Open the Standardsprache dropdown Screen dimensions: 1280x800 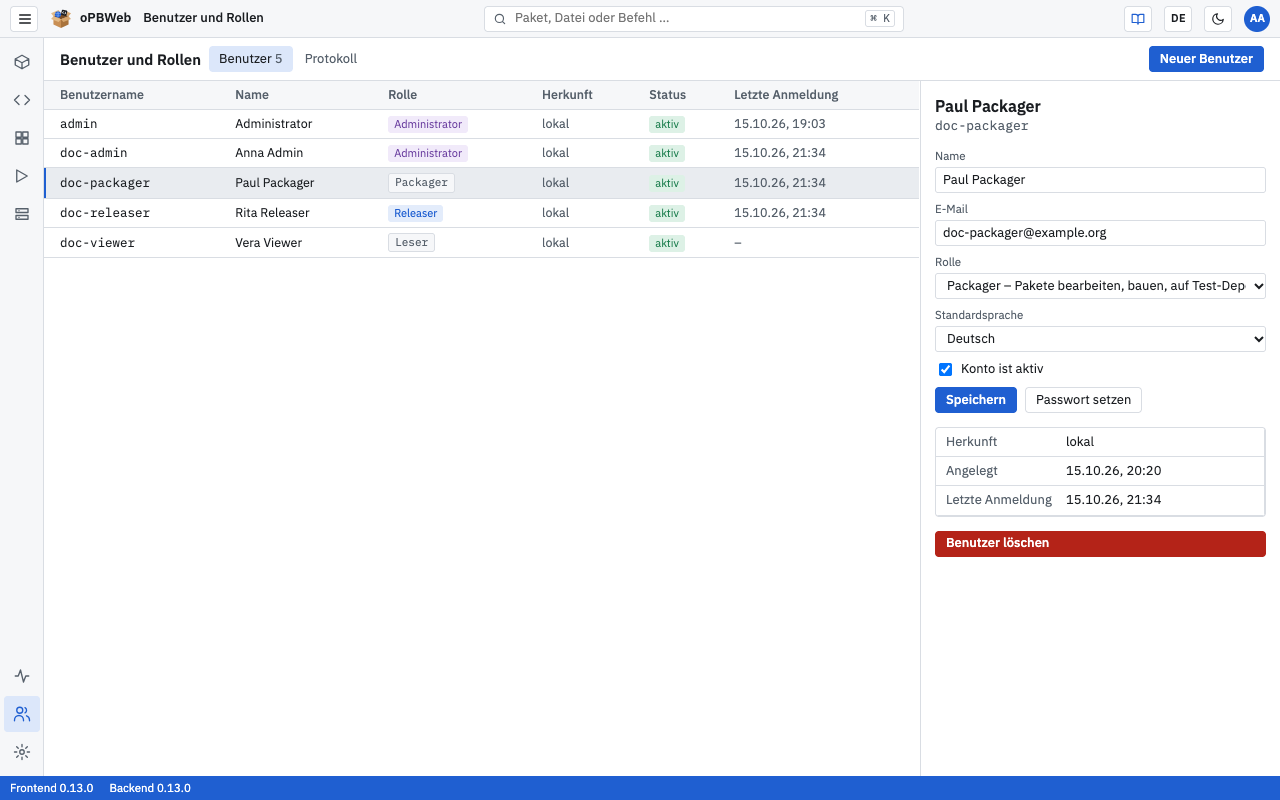pos(1100,339)
